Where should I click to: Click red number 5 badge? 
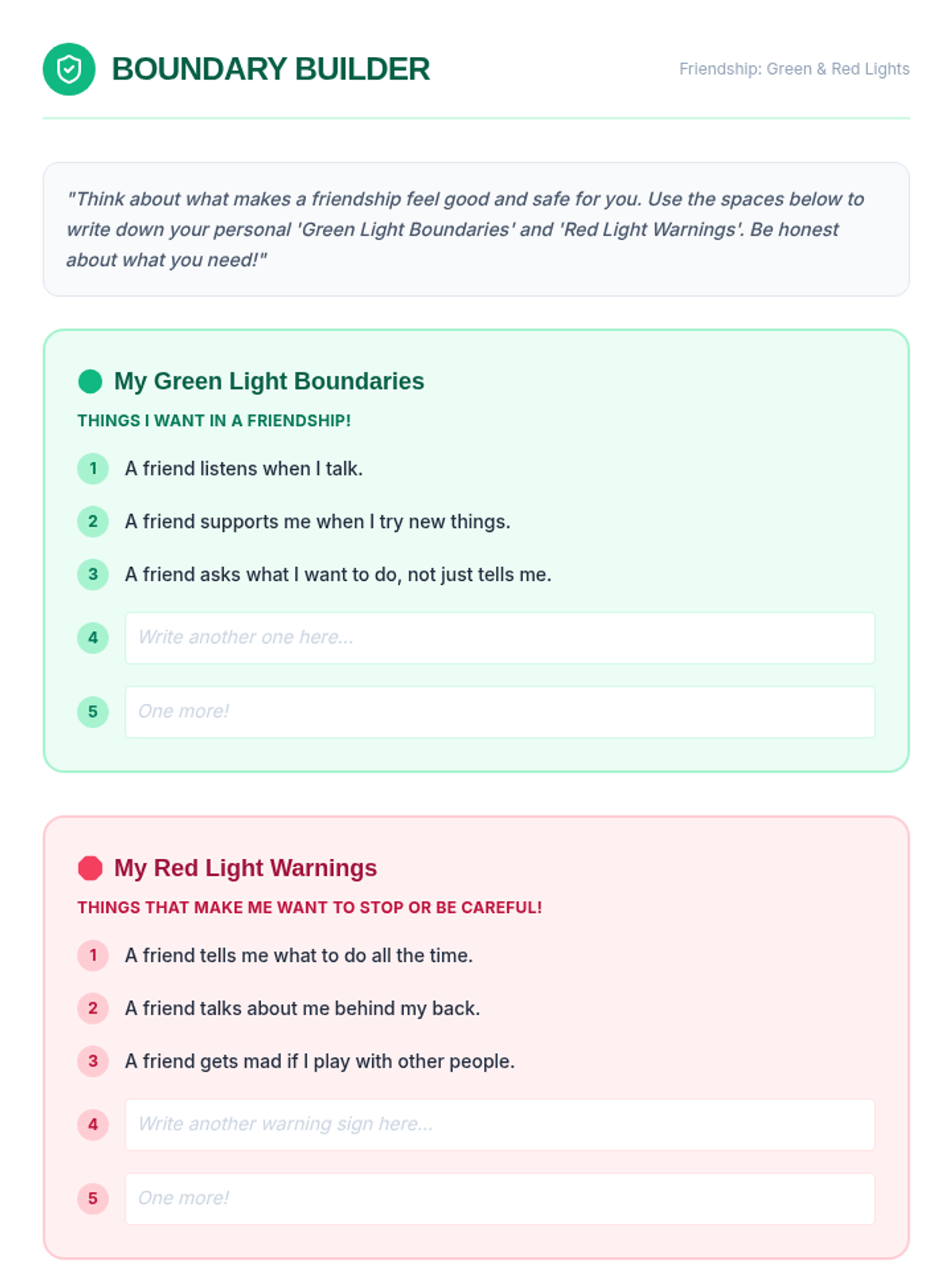pos(93,1199)
